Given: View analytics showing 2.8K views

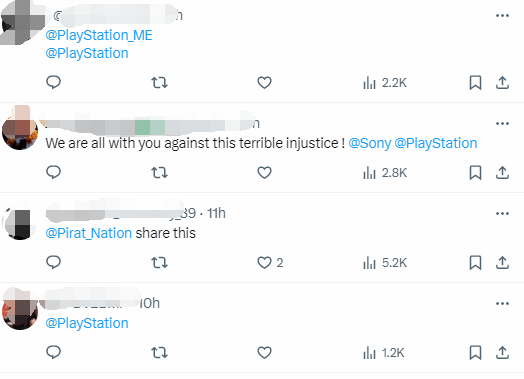Looking at the screenshot, I should [x=385, y=173].
